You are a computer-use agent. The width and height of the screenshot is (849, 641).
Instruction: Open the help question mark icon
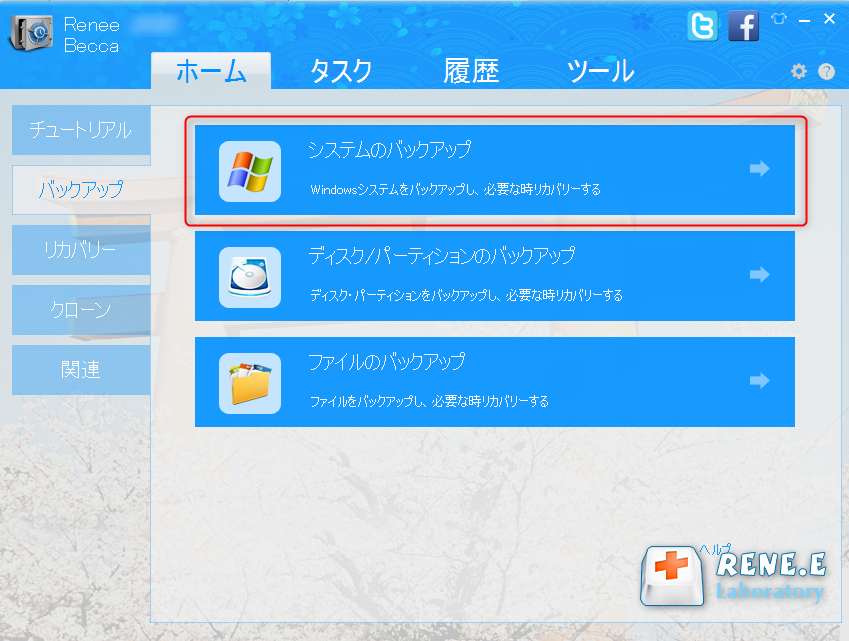(826, 71)
